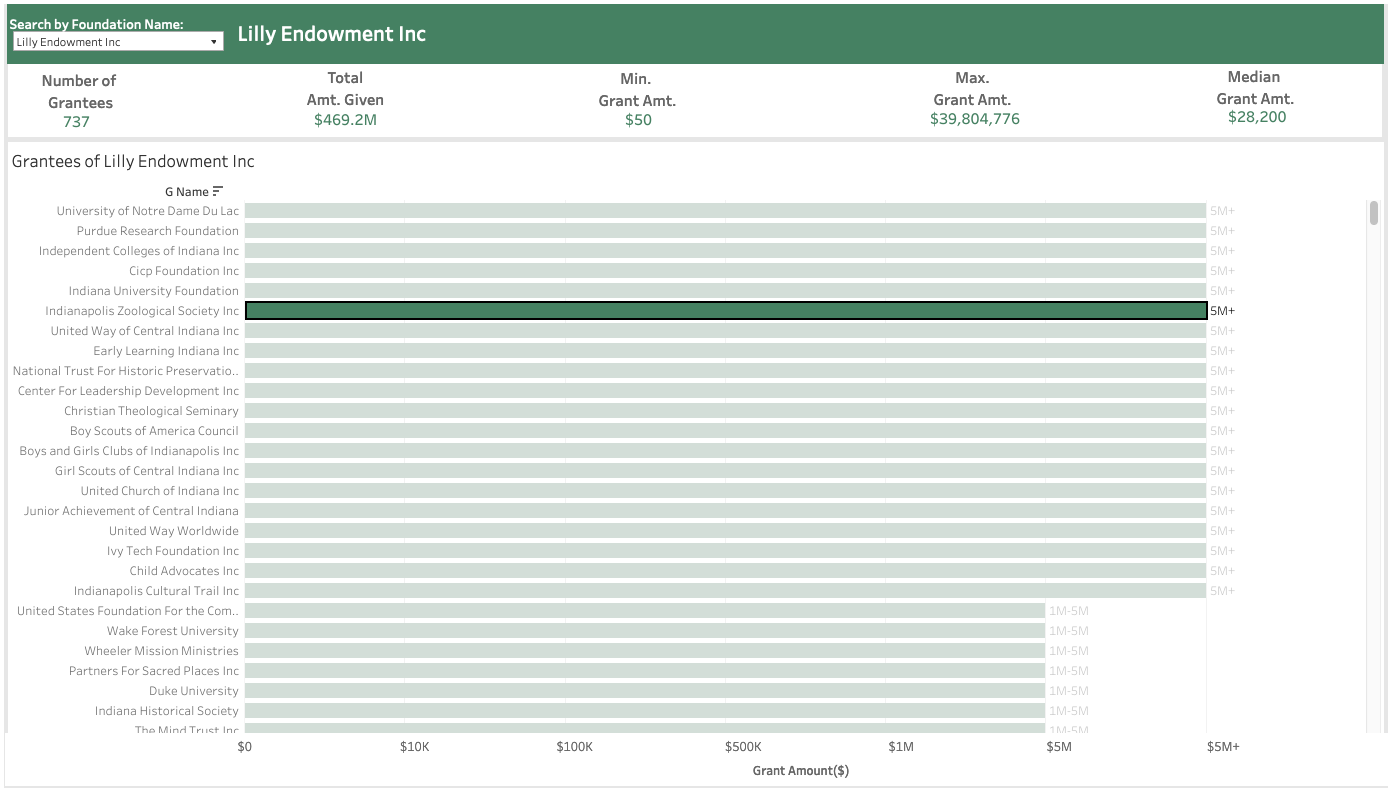
Task: Click the $100K axis tick label
Action: tap(574, 747)
